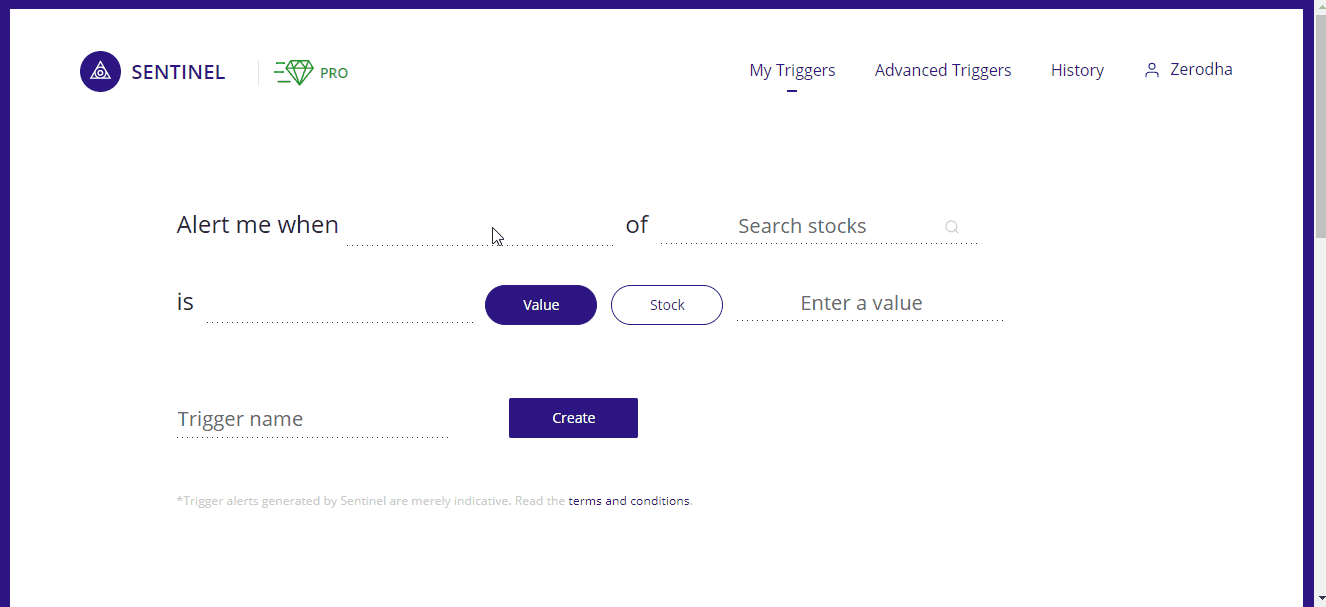
Task: Click the vertical scrollbar thumb
Action: (x=1318, y=125)
